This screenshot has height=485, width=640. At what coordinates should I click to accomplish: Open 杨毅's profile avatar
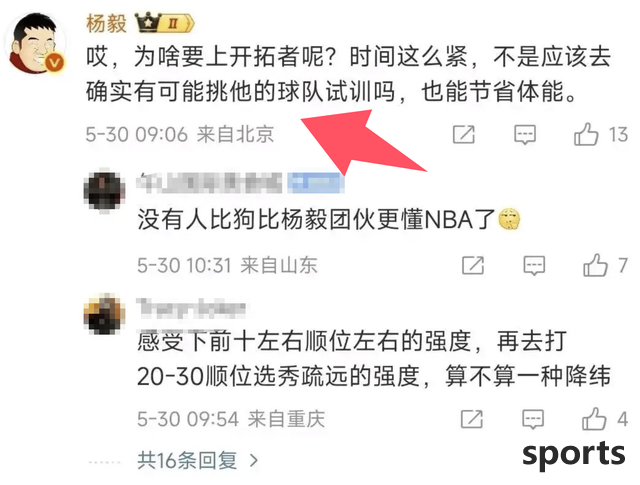click(x=36, y=43)
